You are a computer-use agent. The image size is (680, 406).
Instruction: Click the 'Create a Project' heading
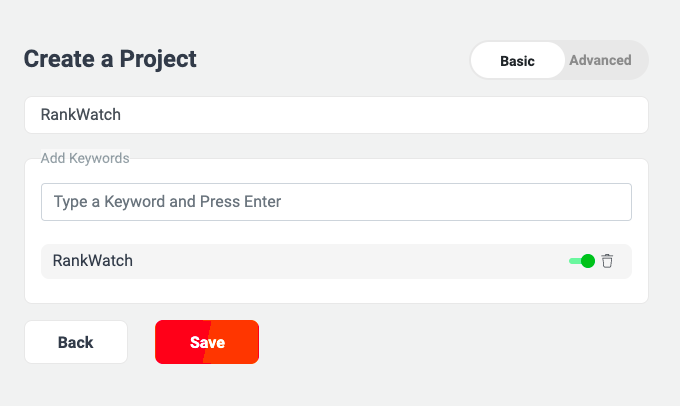coord(110,59)
